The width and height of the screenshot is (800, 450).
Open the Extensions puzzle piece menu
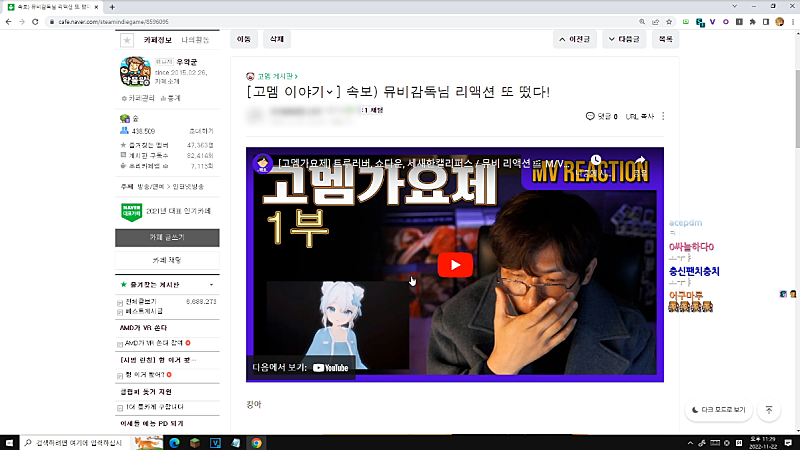click(x=753, y=22)
